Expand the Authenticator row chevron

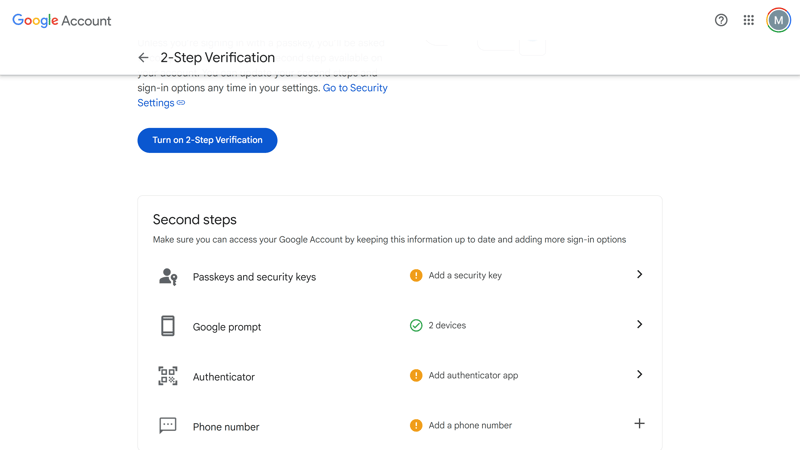pos(639,374)
